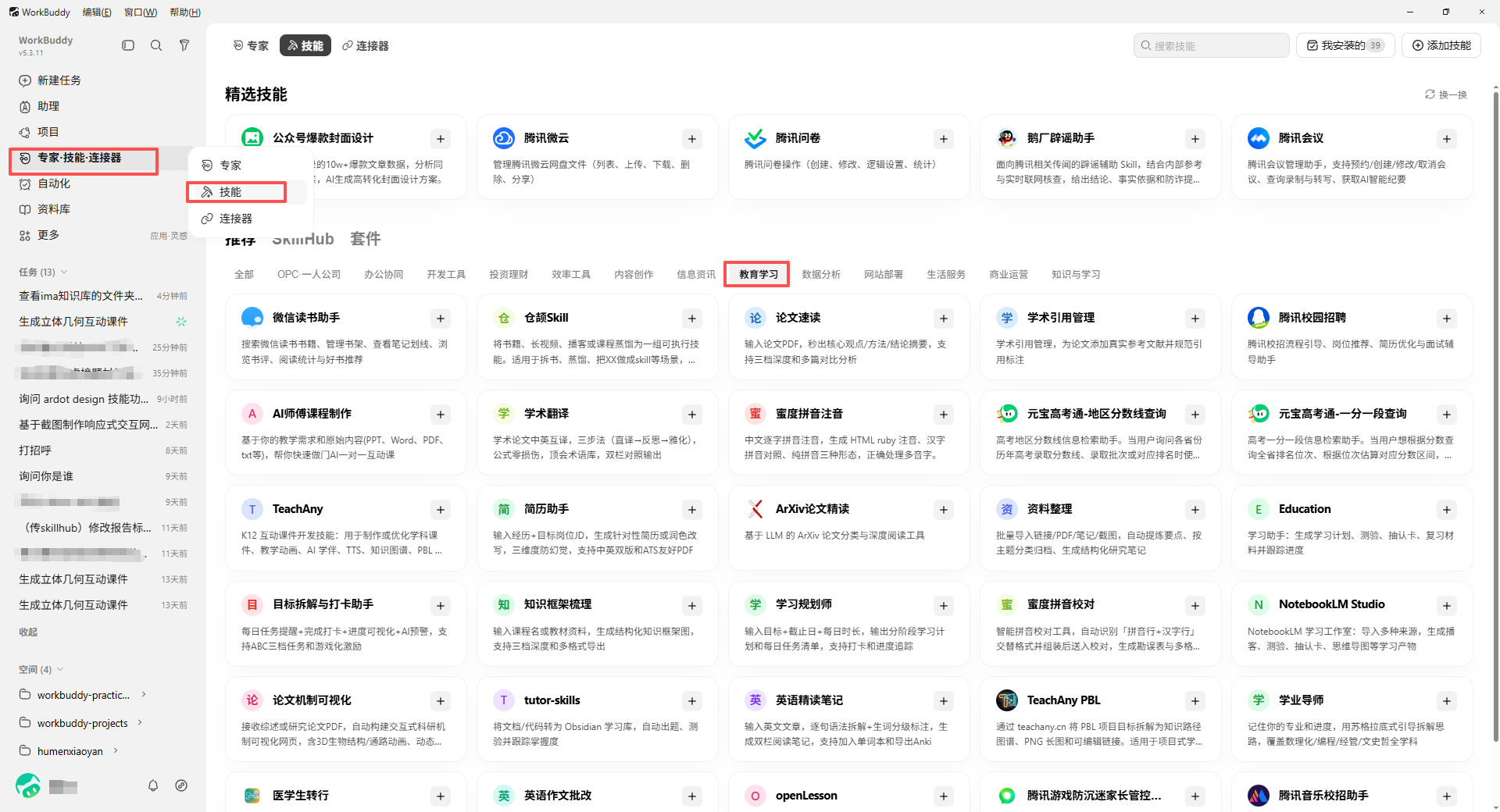
Task: Click the 搜索技能 search field
Action: tap(1211, 45)
